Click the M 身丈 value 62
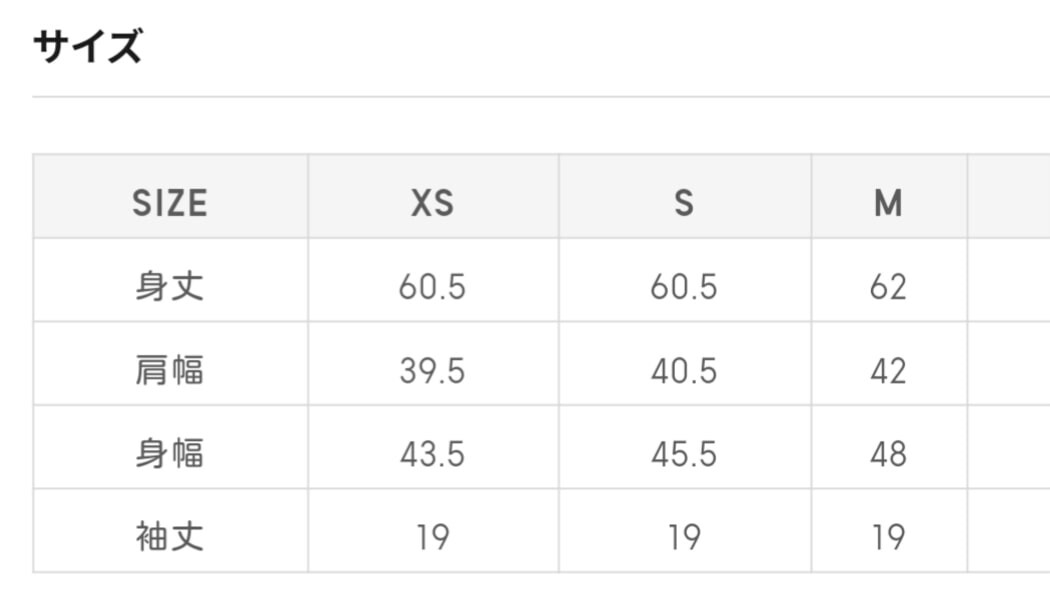The width and height of the screenshot is (1050, 614). pyautogui.click(x=888, y=287)
